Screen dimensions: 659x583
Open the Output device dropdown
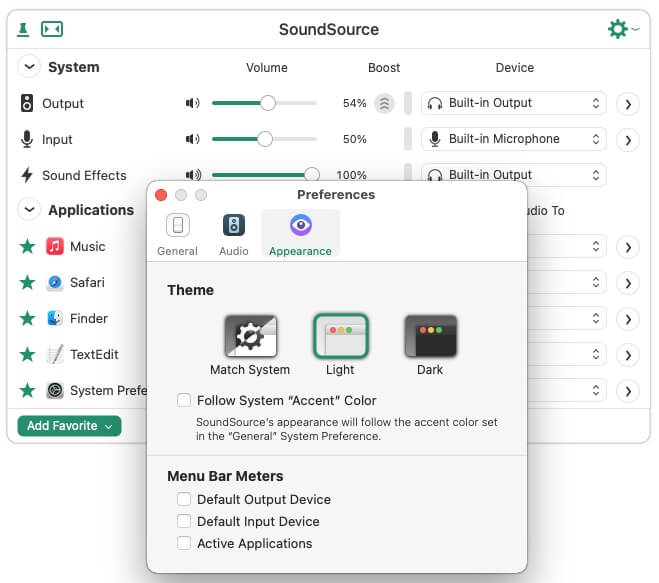[514, 103]
